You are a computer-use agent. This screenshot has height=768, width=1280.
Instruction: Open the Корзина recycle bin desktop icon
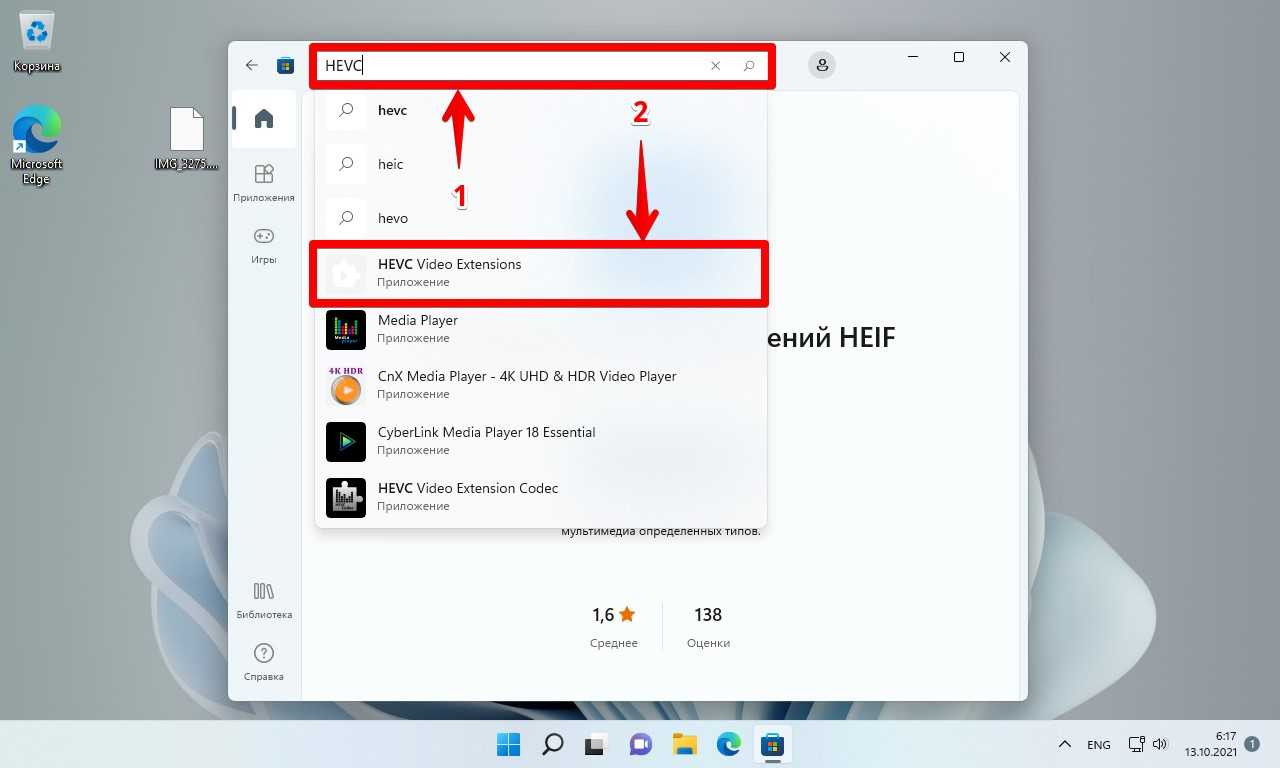(x=37, y=42)
